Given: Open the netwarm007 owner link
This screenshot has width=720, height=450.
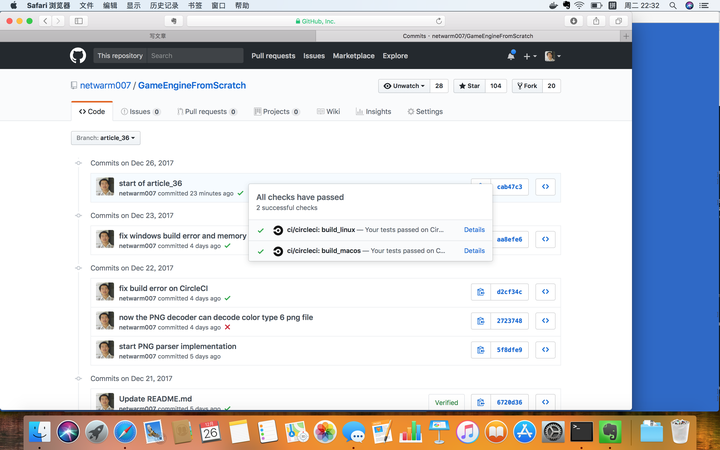Looking at the screenshot, I should pos(105,85).
